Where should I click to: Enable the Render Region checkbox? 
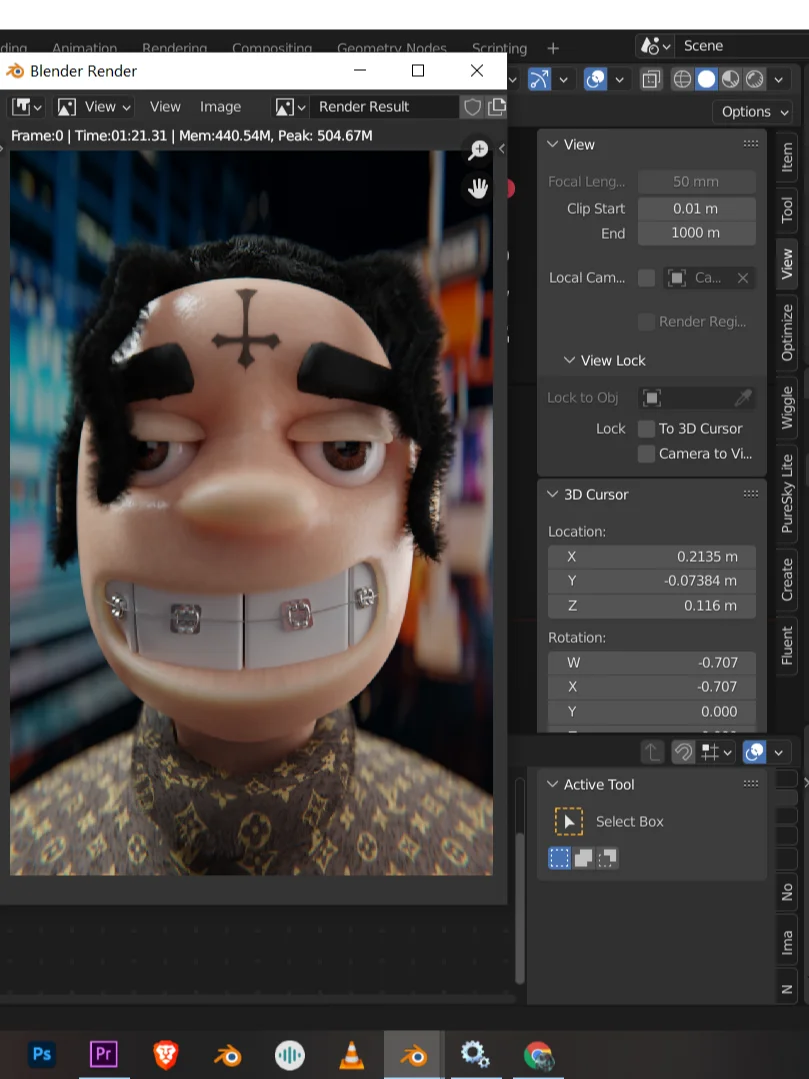[646, 321]
